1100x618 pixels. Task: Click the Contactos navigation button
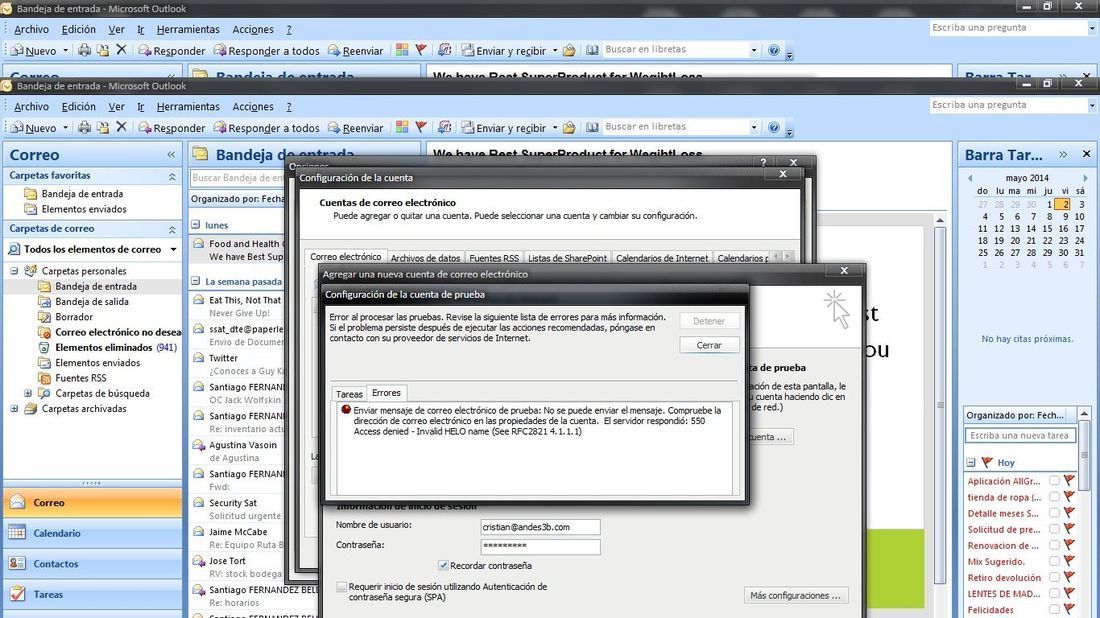click(x=93, y=563)
